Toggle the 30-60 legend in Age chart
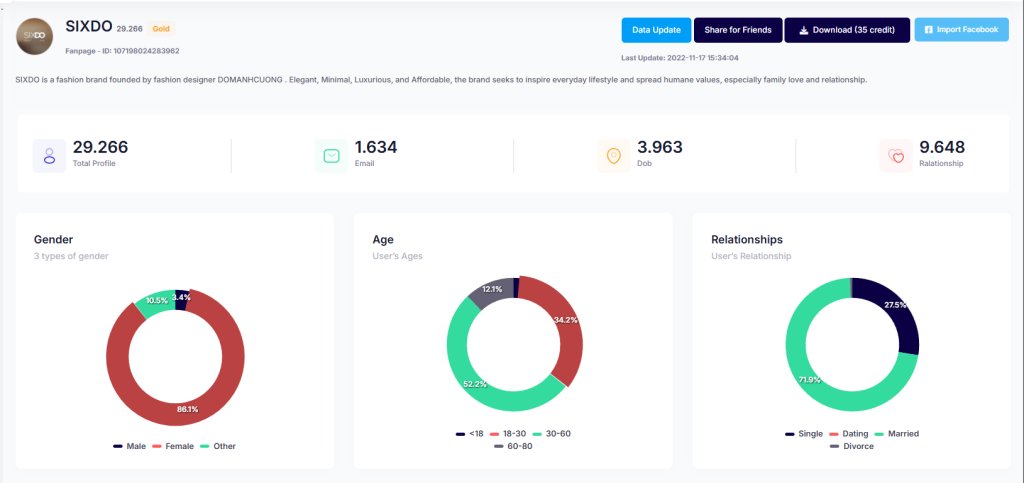Viewport: 1024px width, 483px height. click(552, 433)
